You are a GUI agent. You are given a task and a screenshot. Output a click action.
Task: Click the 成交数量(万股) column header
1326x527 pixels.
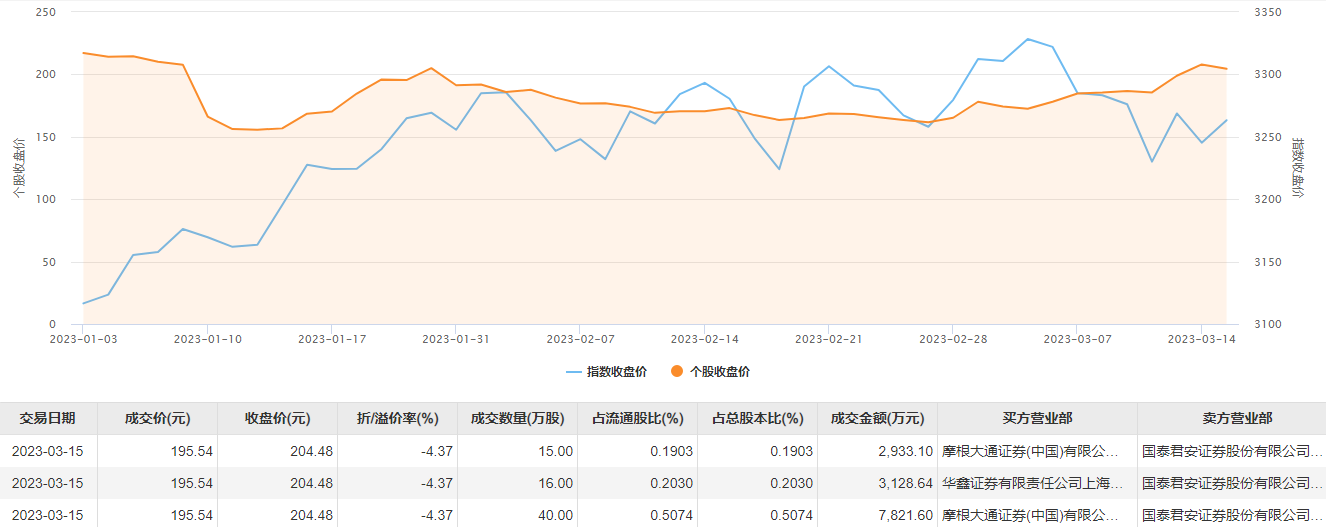pos(517,419)
